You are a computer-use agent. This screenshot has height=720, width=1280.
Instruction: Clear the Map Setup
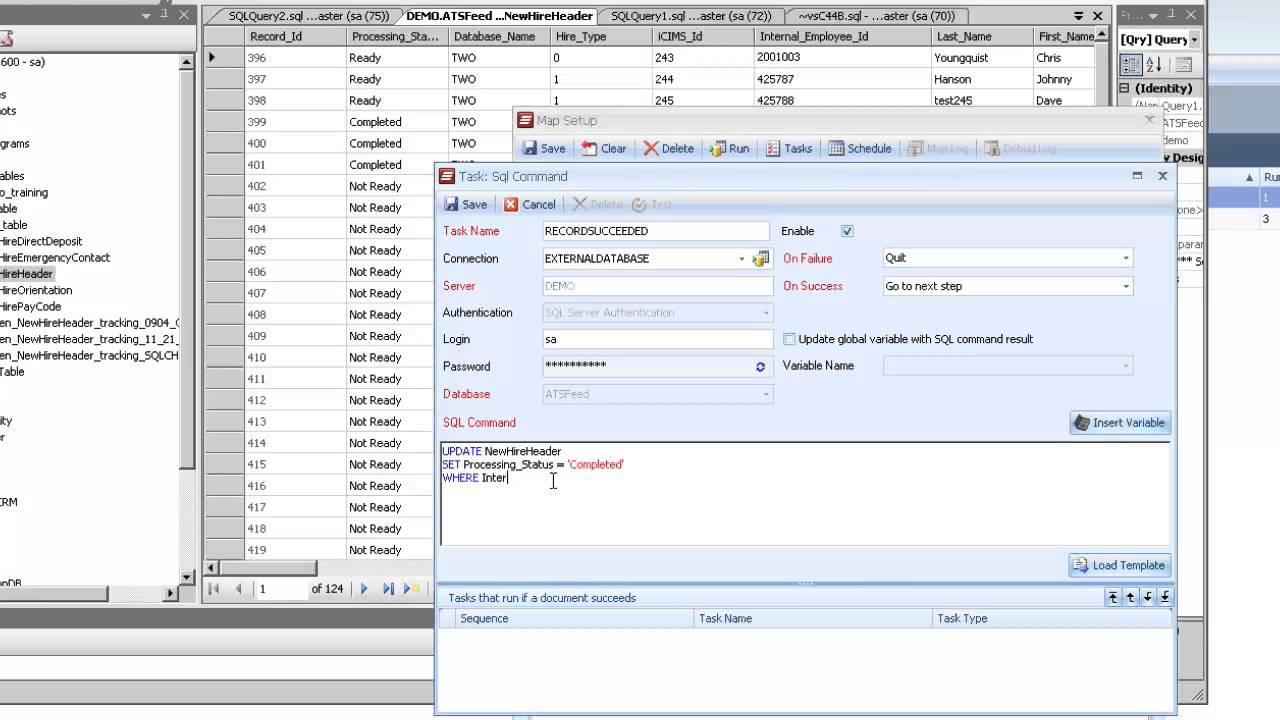(604, 148)
